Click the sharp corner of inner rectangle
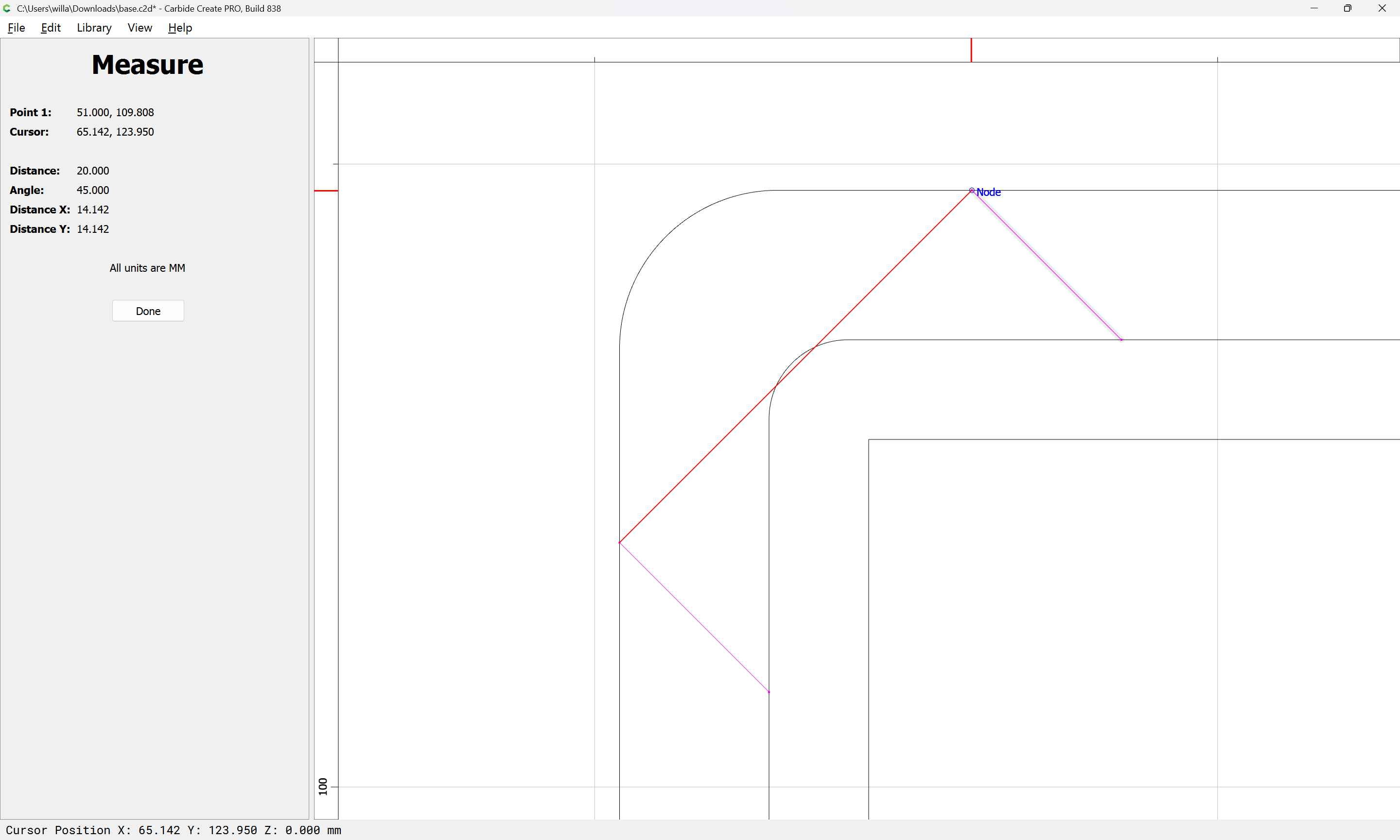 pyautogui.click(x=869, y=439)
